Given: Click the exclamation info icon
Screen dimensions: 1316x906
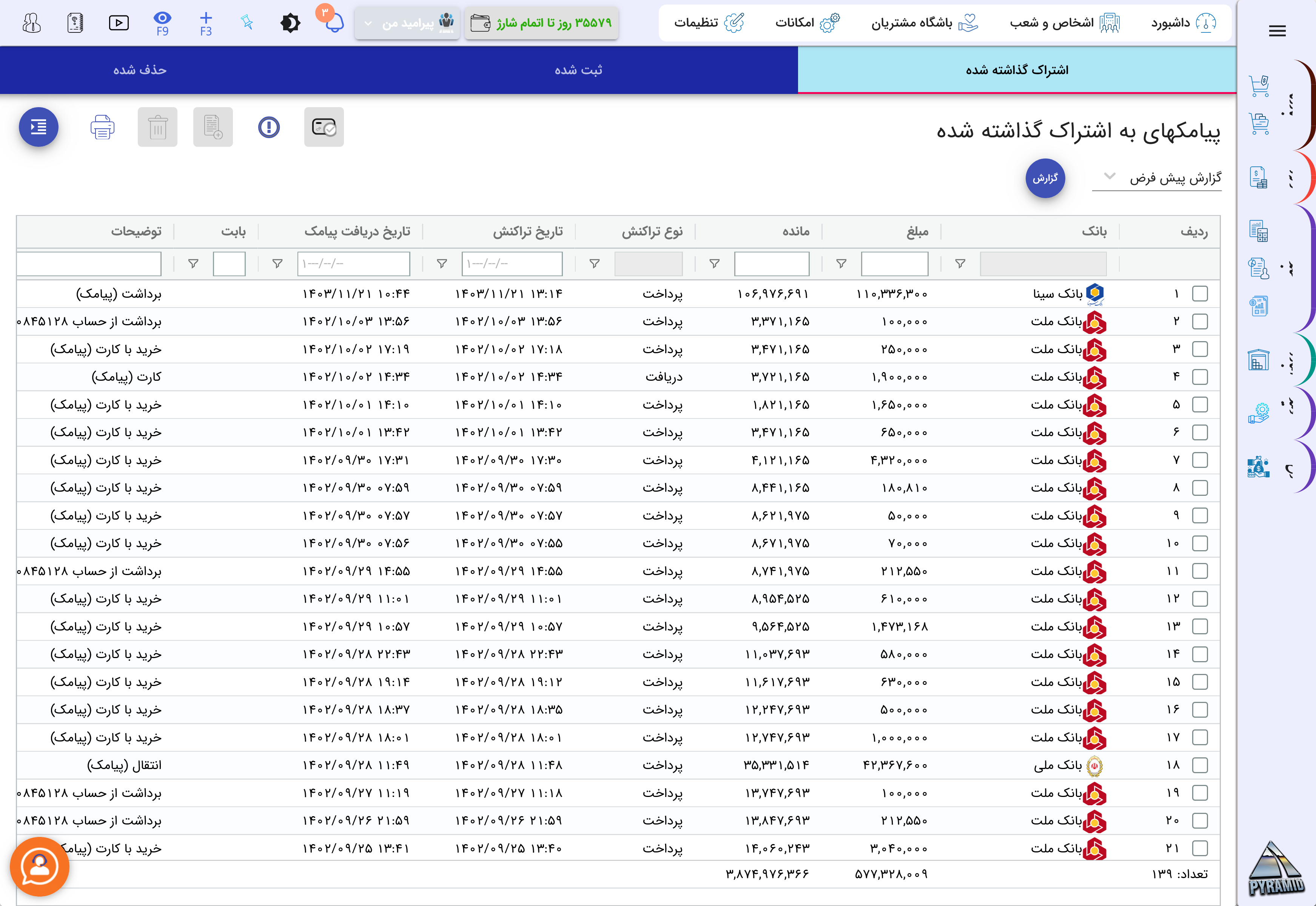Looking at the screenshot, I should point(269,127).
